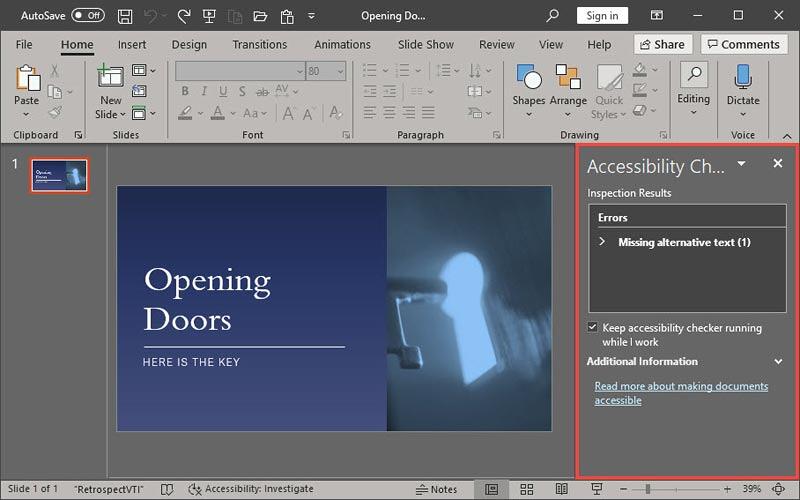Viewport: 800px width, 500px height.
Task: Open the Comments button
Action: click(x=744, y=45)
